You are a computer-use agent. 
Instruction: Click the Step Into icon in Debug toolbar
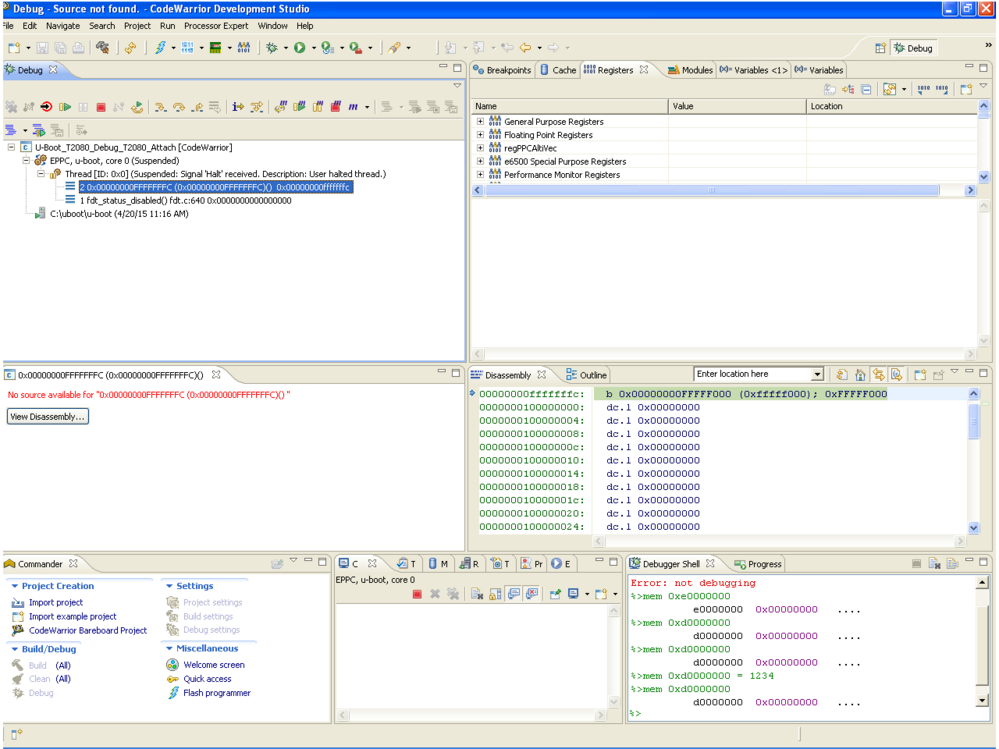(160, 107)
